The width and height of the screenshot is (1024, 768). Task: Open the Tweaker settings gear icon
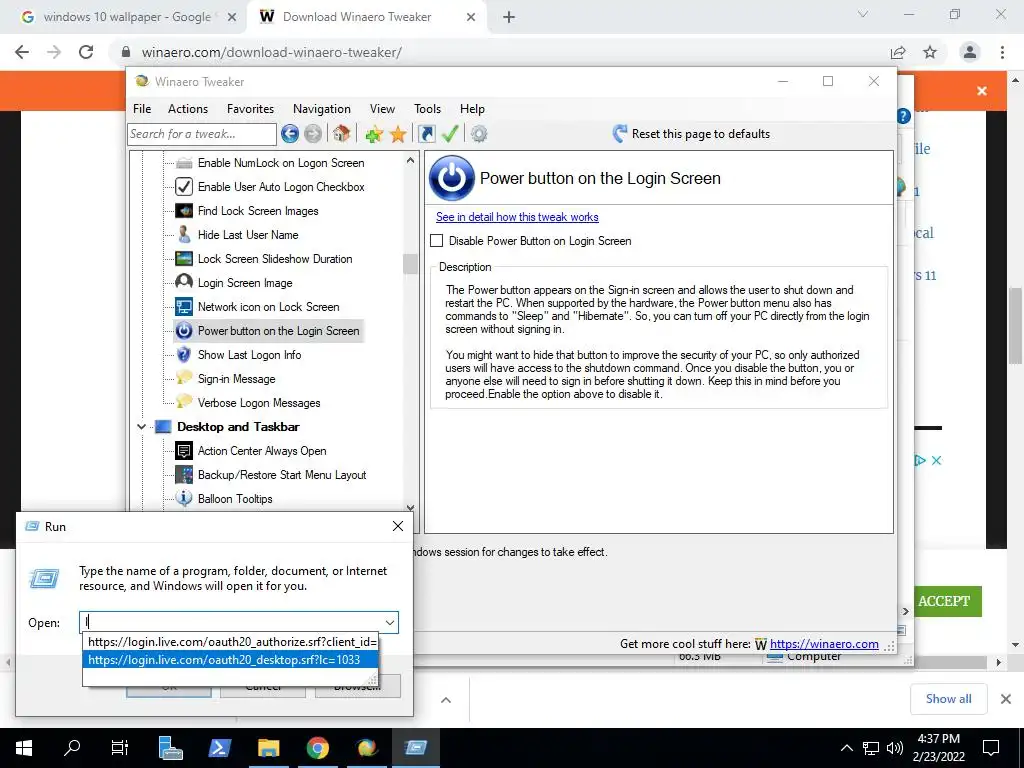(479, 134)
